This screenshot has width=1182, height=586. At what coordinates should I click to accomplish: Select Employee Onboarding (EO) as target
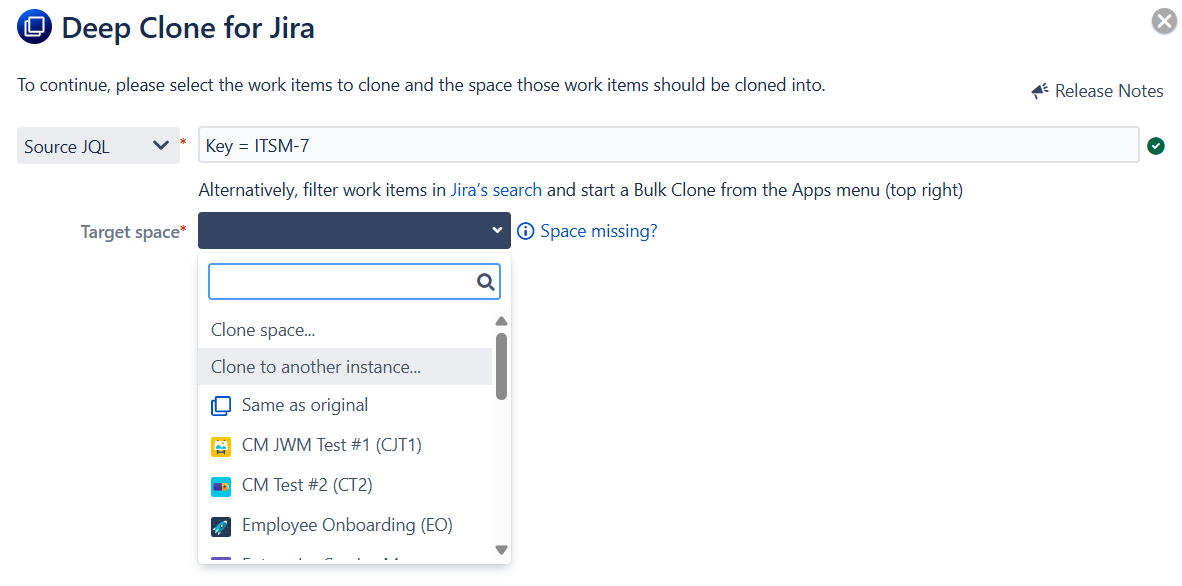click(x=347, y=525)
